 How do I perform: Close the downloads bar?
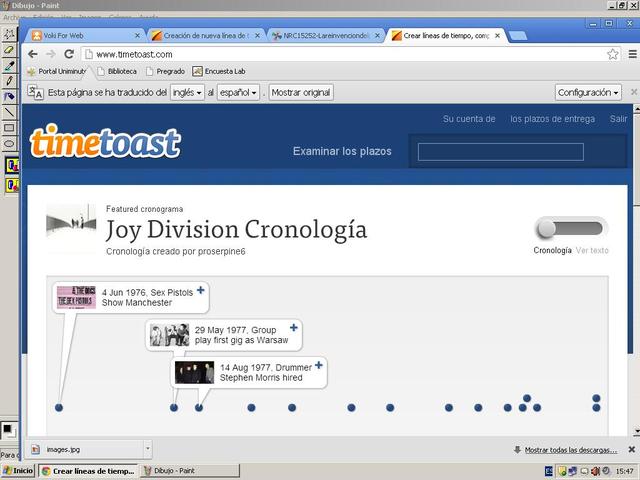coord(631,449)
